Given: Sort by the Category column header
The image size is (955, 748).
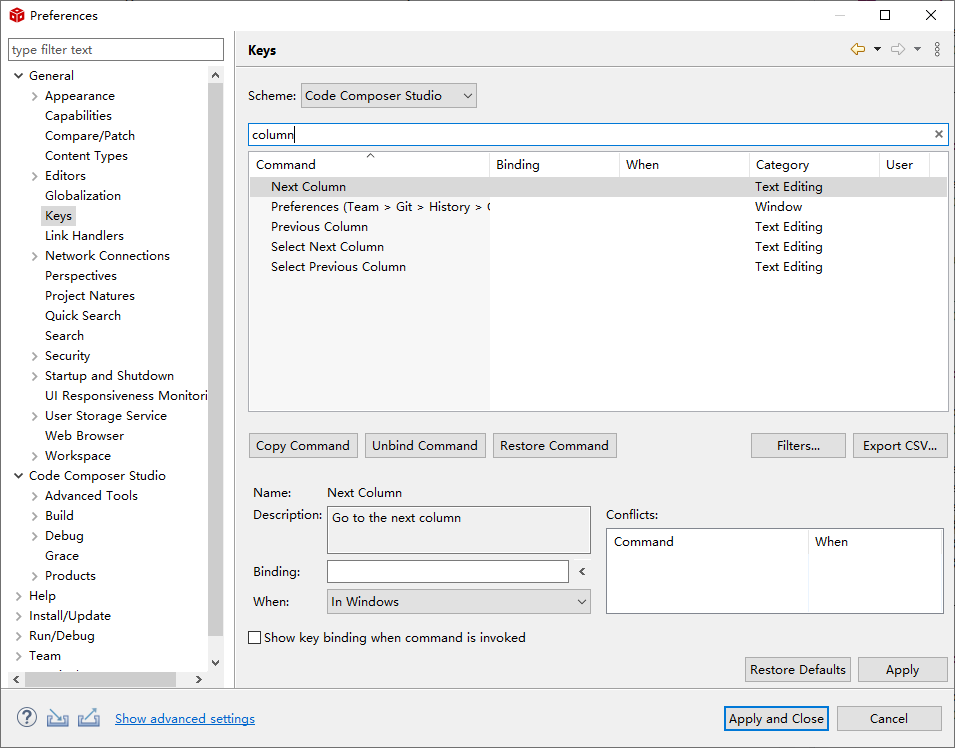Looking at the screenshot, I should tap(782, 165).
